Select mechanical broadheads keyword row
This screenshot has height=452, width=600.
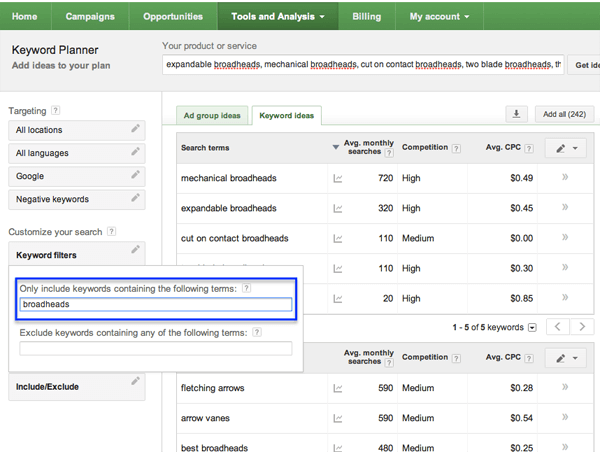(x=385, y=178)
